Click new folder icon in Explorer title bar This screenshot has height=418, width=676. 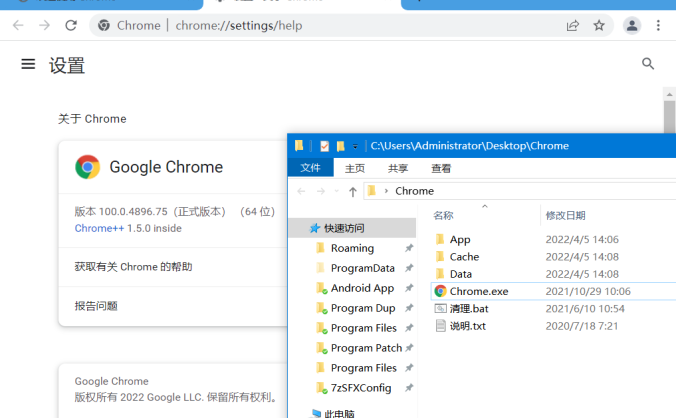click(341, 146)
